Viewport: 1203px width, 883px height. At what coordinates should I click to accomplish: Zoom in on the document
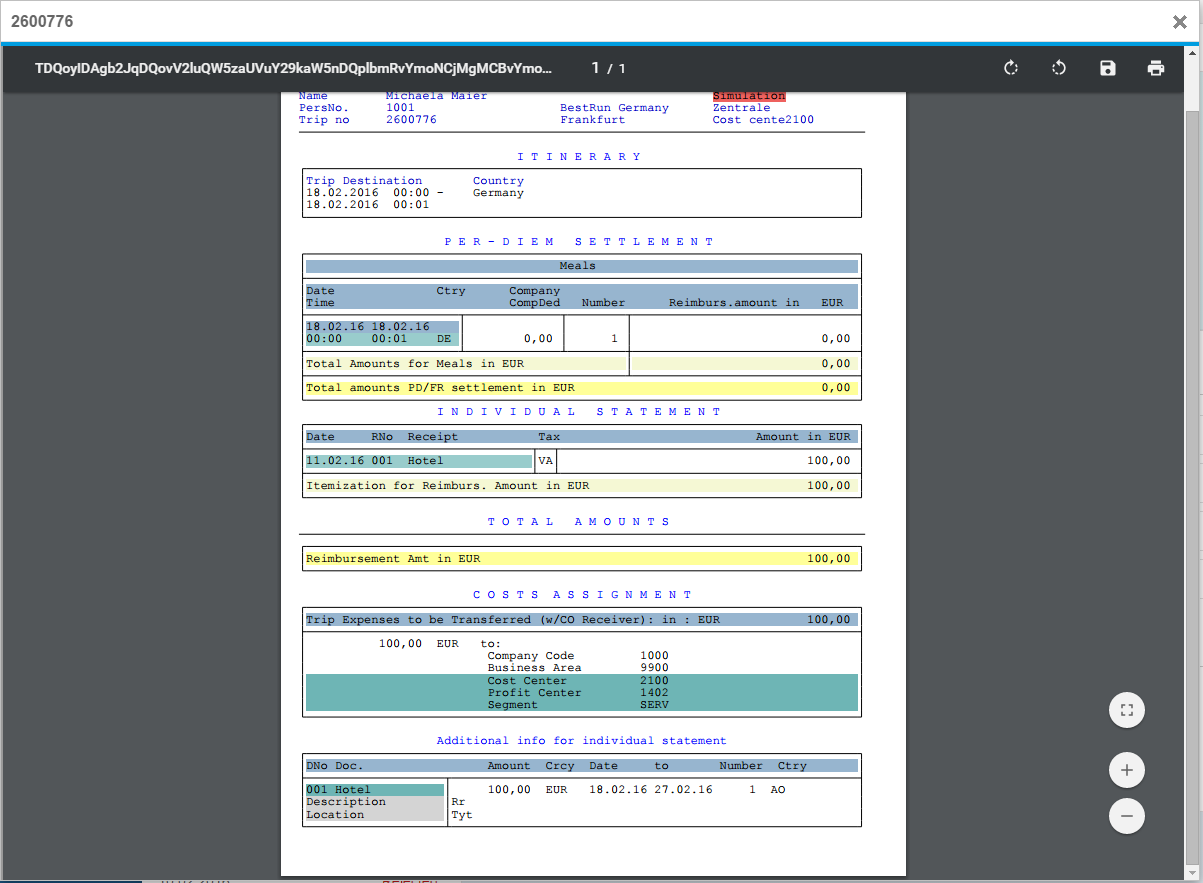tap(1126, 770)
